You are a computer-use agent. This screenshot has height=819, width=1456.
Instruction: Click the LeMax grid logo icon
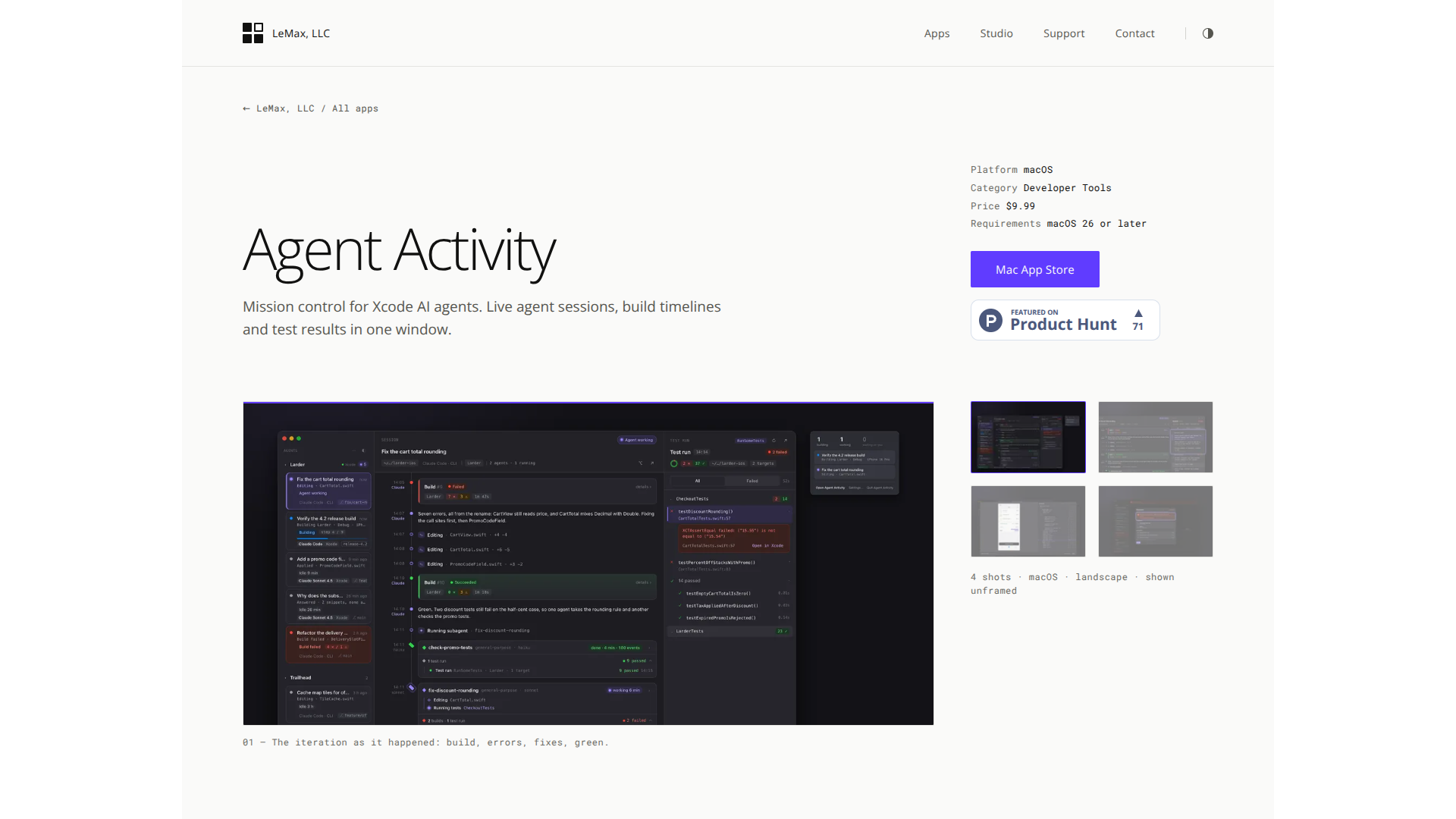pos(253,33)
